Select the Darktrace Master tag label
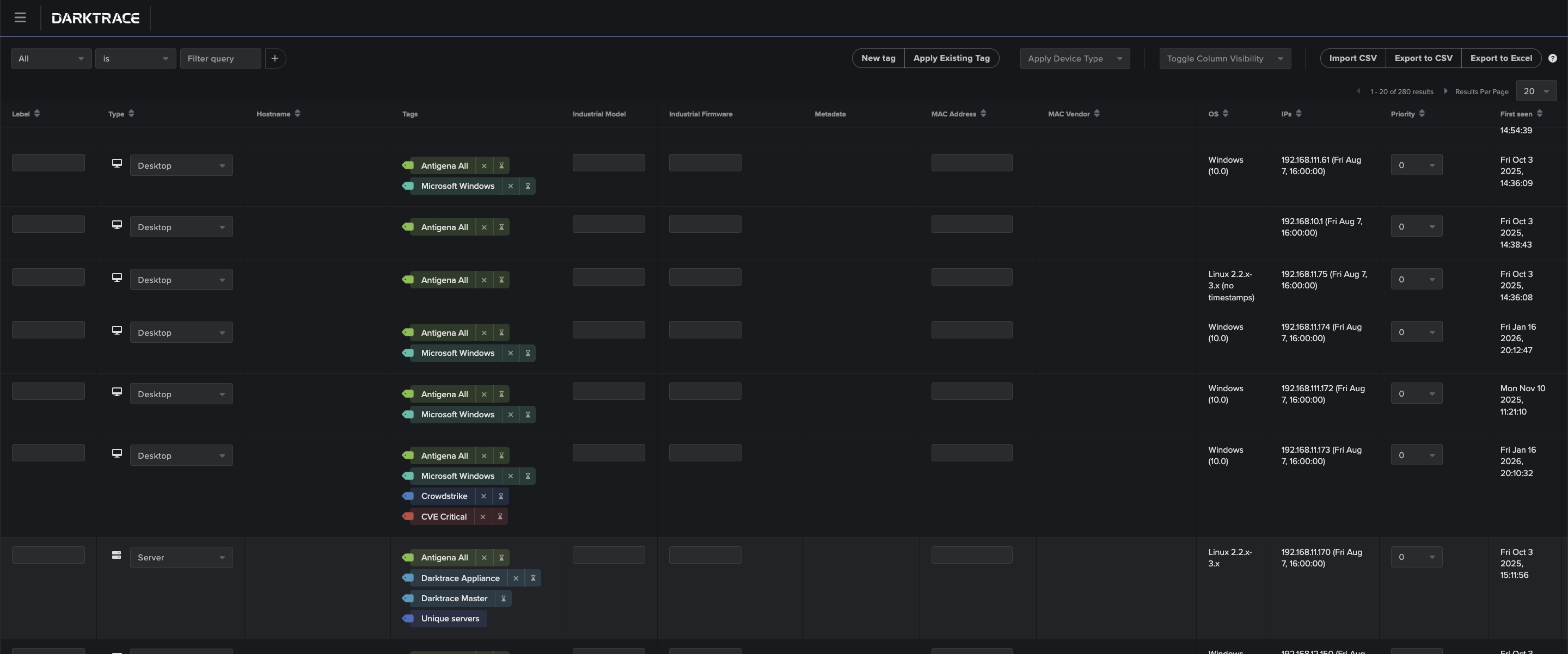The image size is (1568, 654). (454, 599)
